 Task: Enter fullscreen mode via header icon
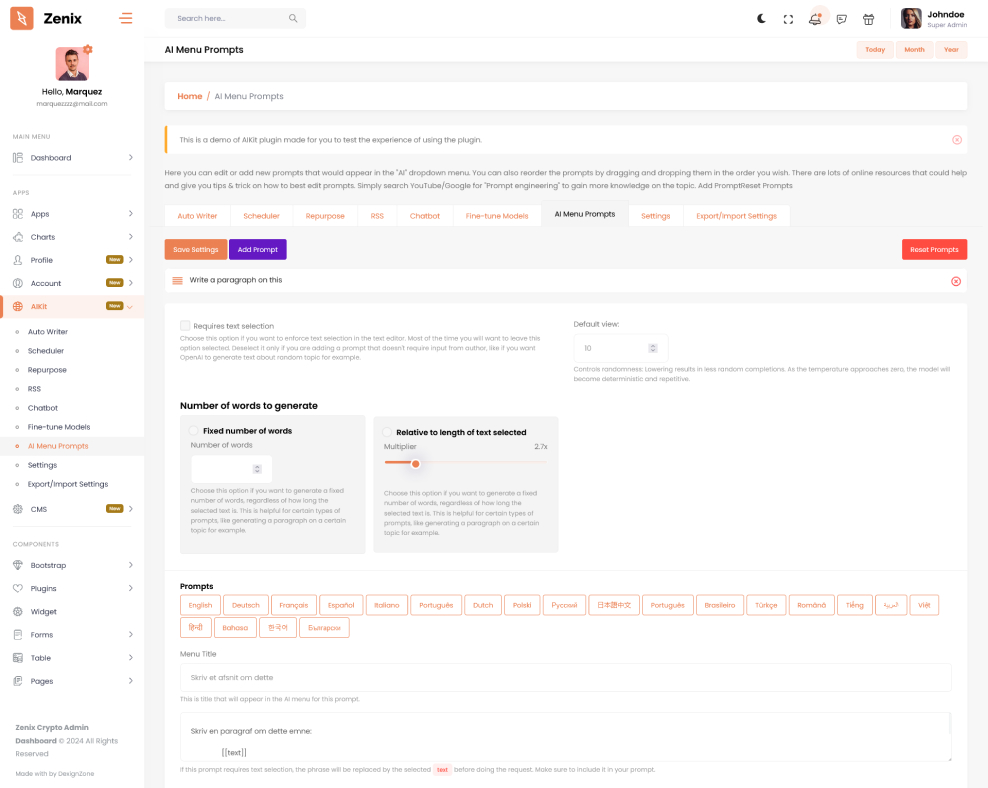(788, 19)
